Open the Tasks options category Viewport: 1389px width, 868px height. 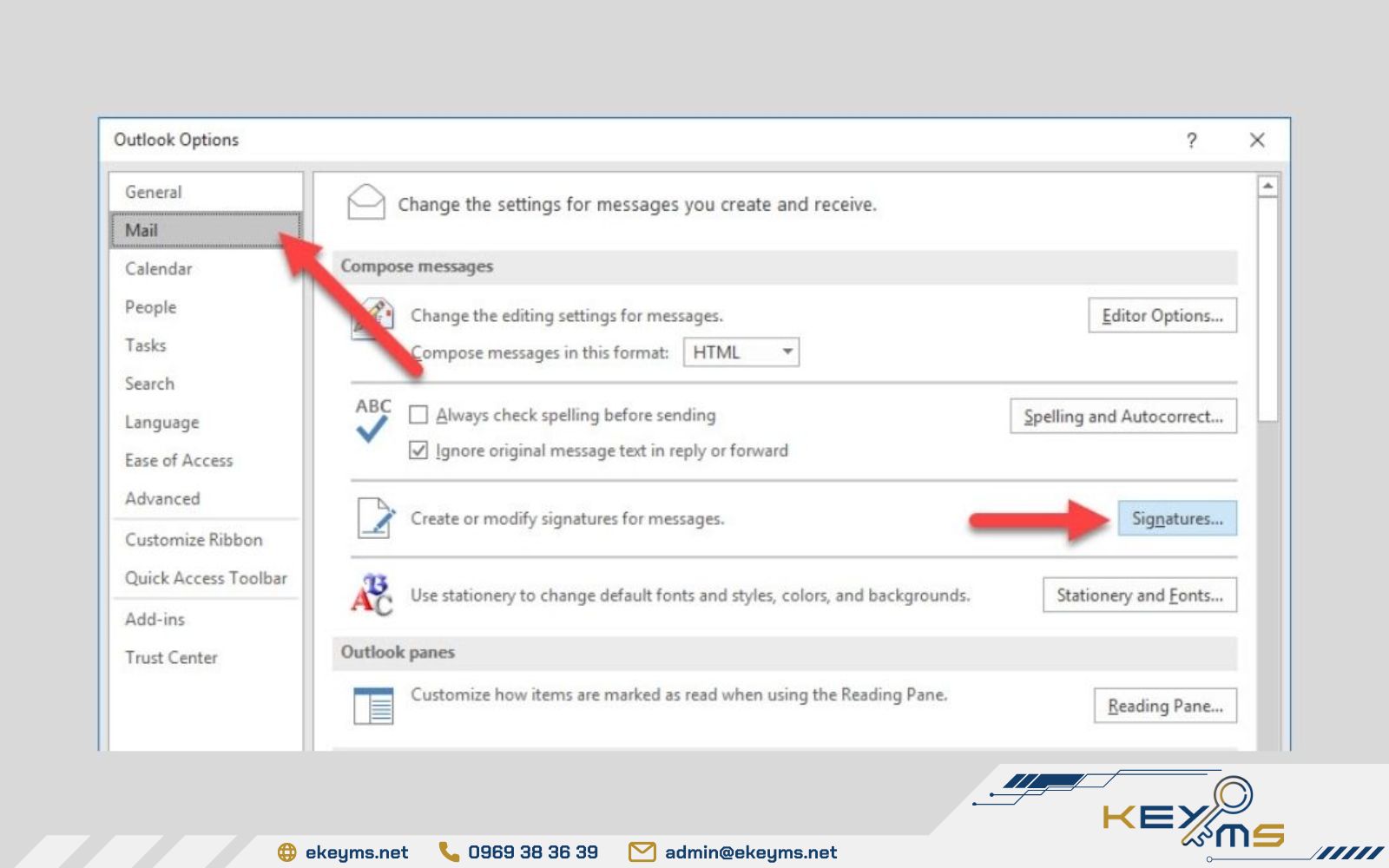point(206,345)
